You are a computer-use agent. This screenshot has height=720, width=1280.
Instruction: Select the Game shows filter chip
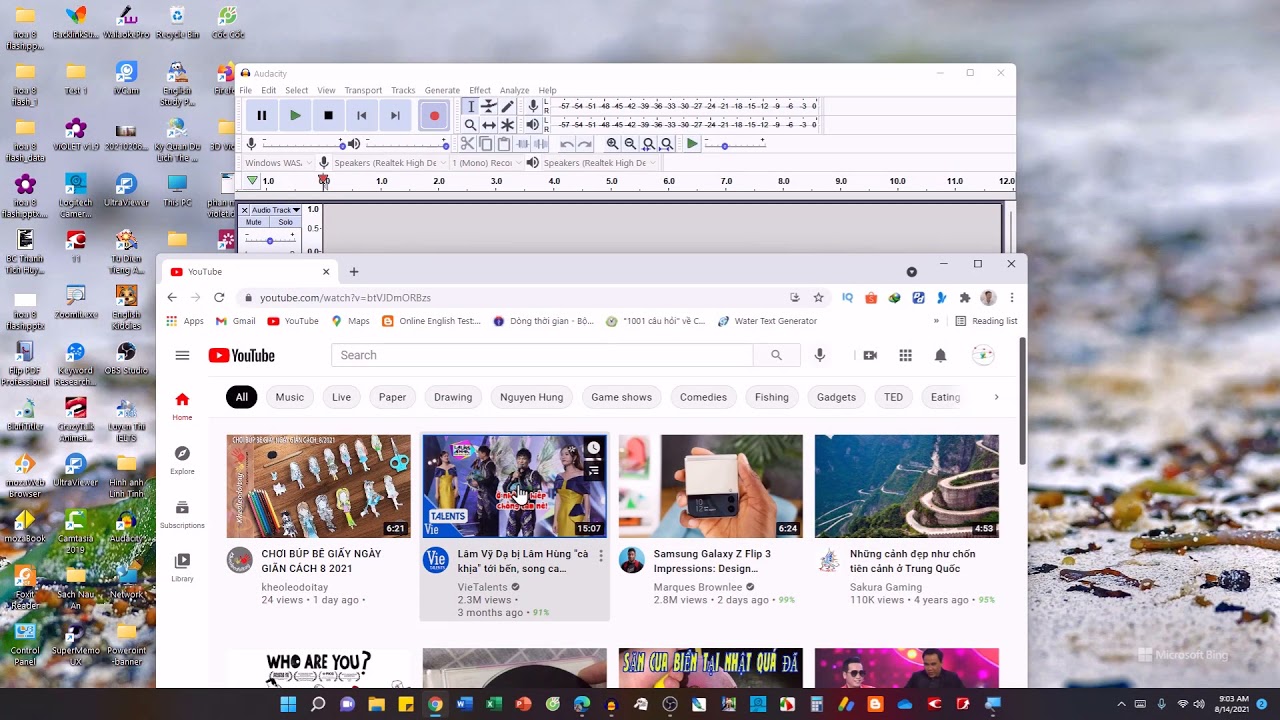coord(621,397)
